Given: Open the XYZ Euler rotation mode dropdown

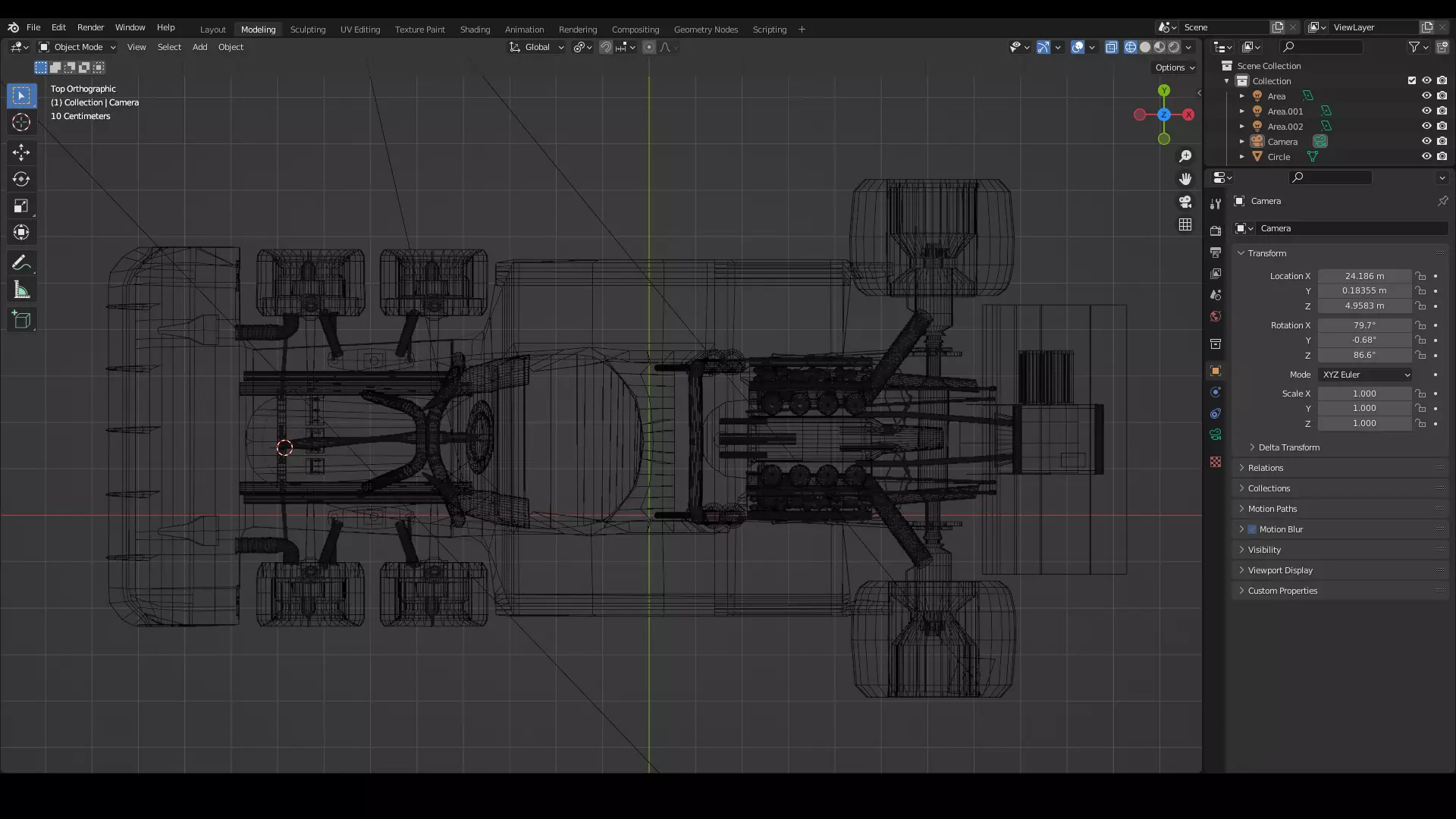Looking at the screenshot, I should pyautogui.click(x=1365, y=375).
